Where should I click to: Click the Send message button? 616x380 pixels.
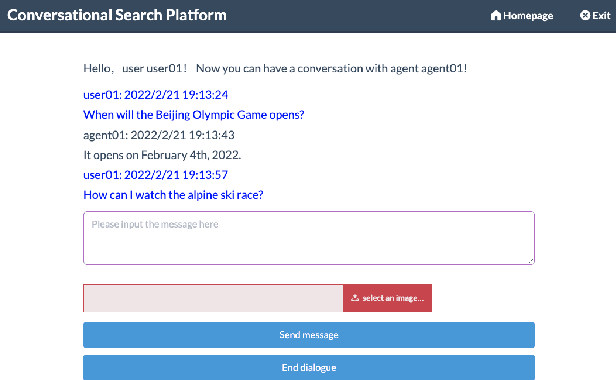coord(309,335)
